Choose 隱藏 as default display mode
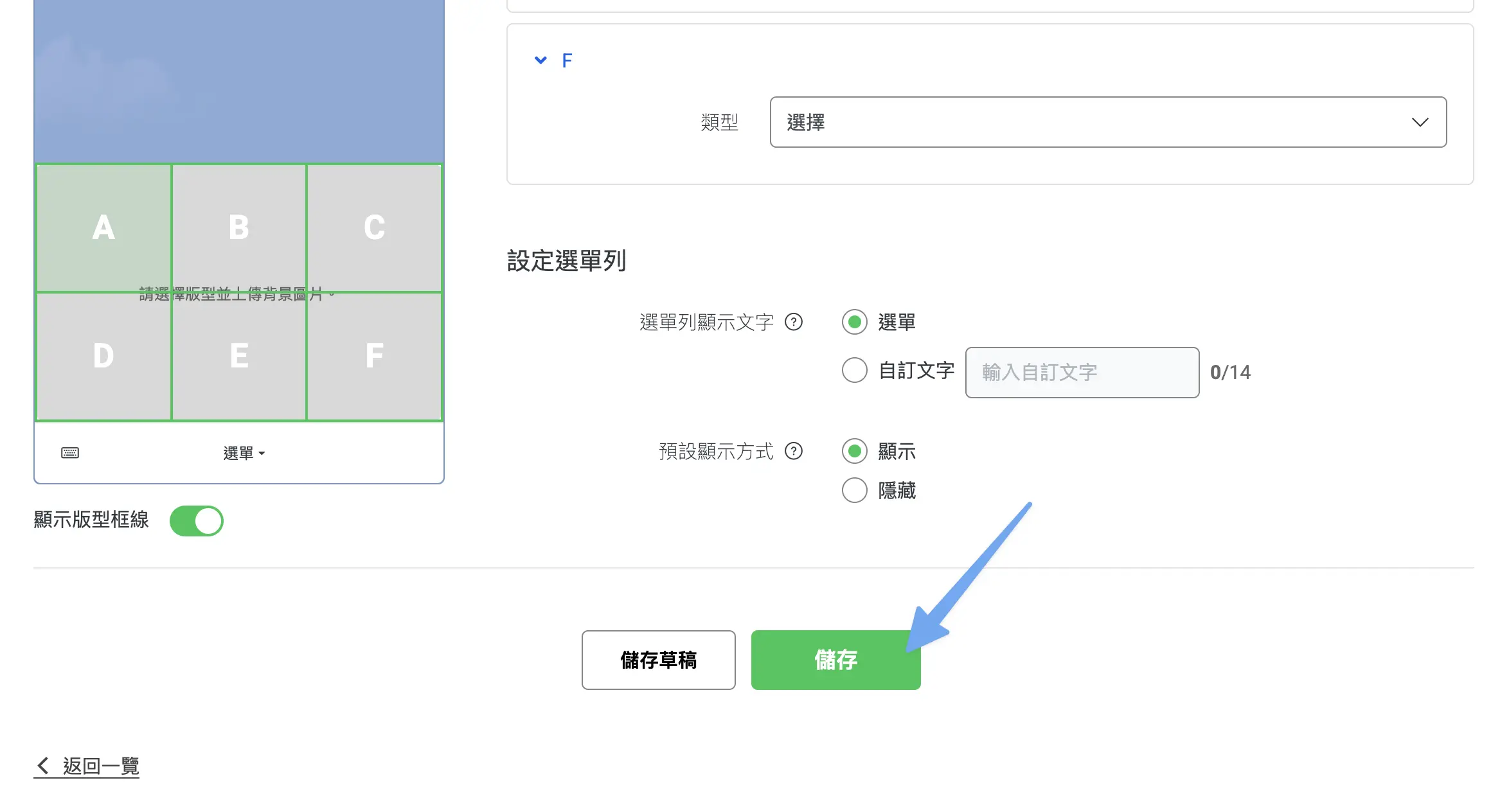Image resolution: width=1509 pixels, height=812 pixels. (854, 490)
